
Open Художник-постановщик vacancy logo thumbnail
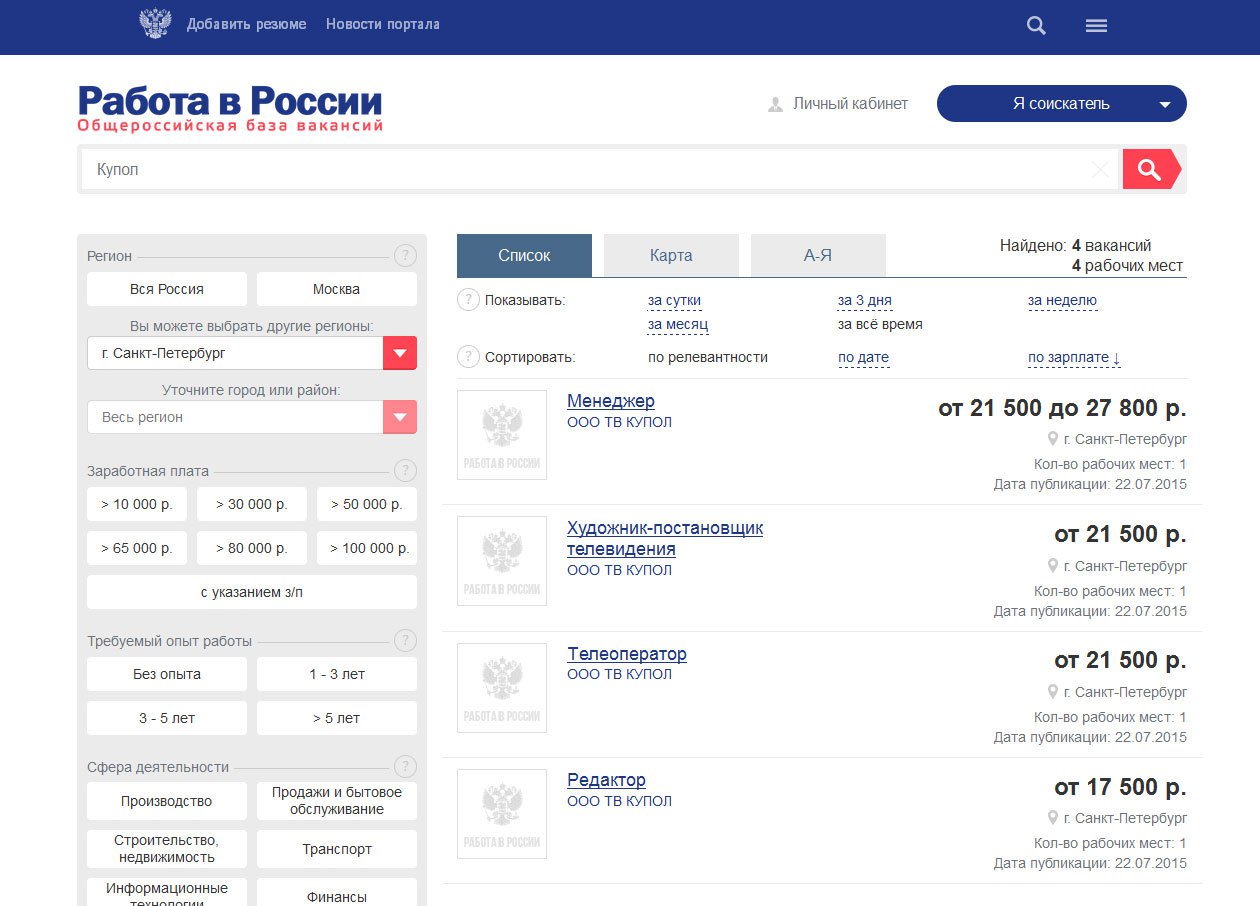click(x=502, y=561)
